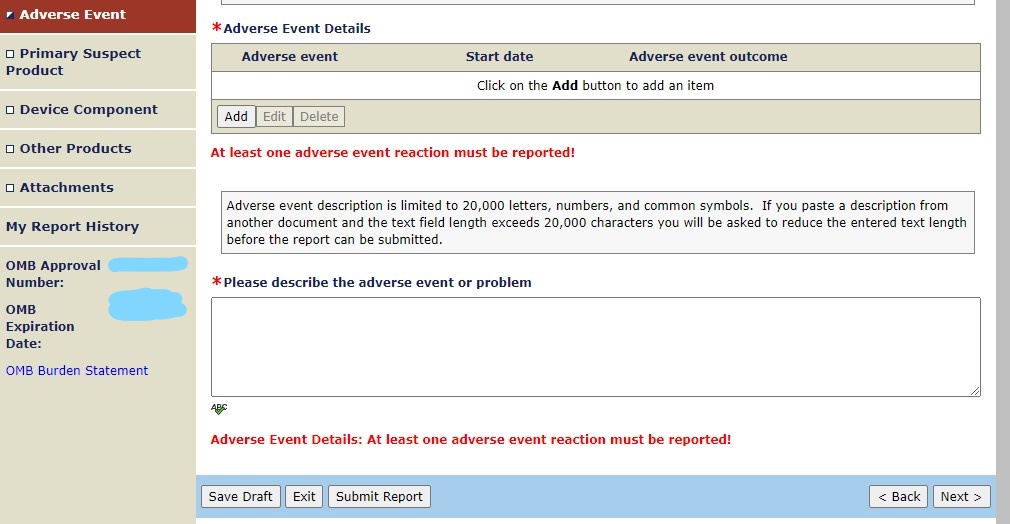Go back with the < Back button
This screenshot has width=1010, height=524.
899,497
